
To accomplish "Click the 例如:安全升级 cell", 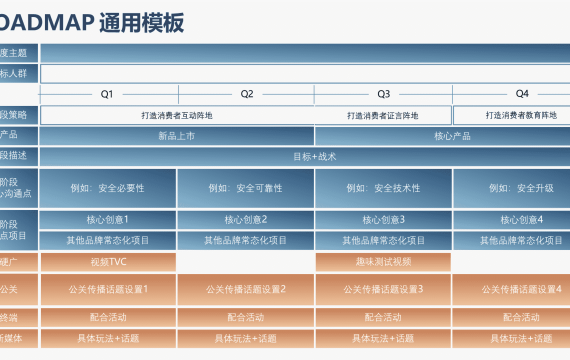I will click(512, 188).
